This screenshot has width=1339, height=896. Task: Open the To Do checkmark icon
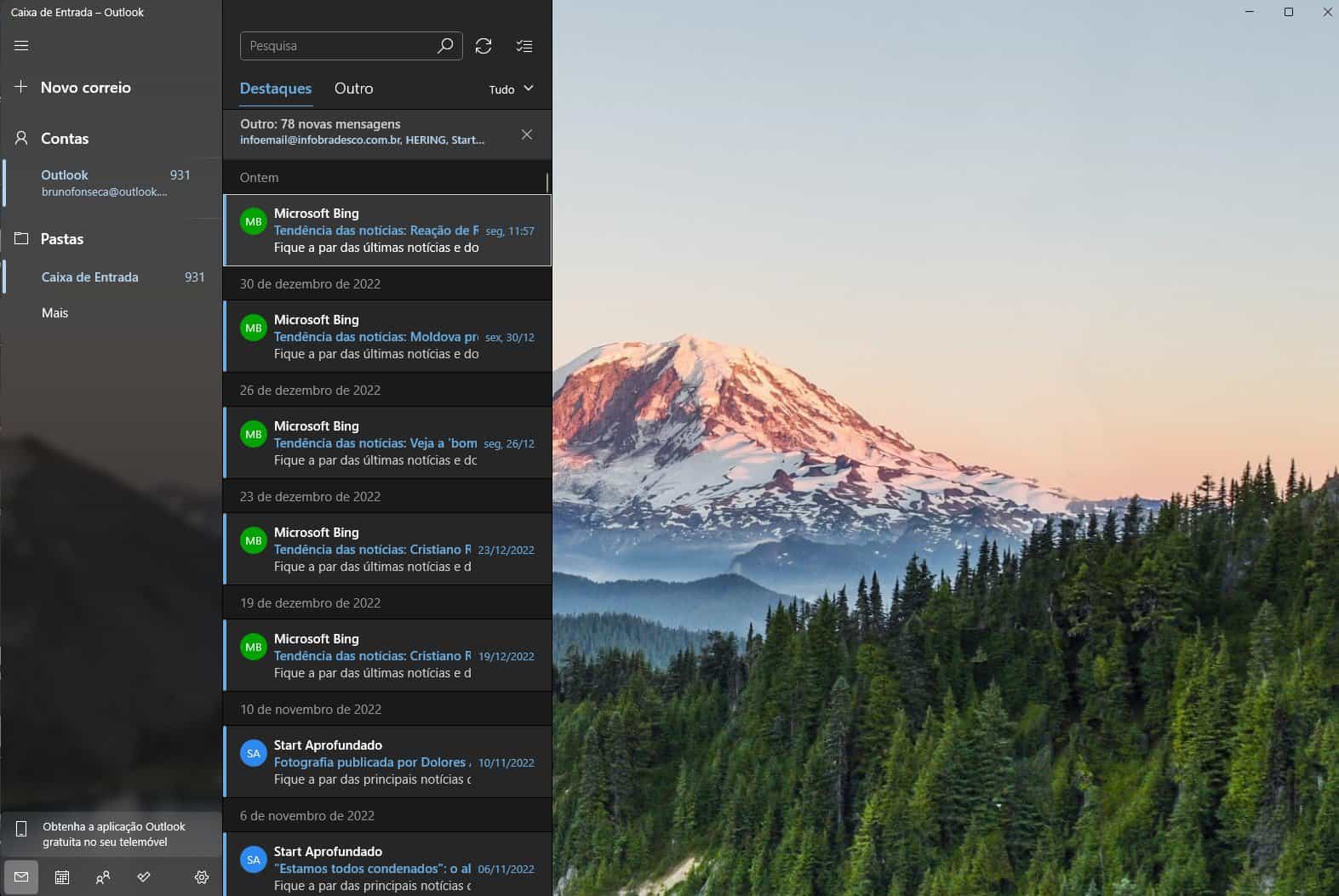coord(144,877)
